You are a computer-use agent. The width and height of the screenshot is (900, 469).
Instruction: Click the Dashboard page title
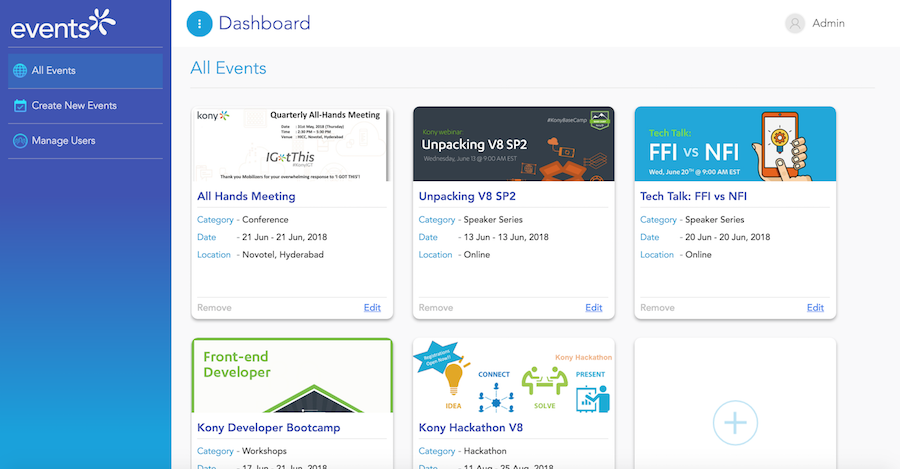(x=265, y=24)
